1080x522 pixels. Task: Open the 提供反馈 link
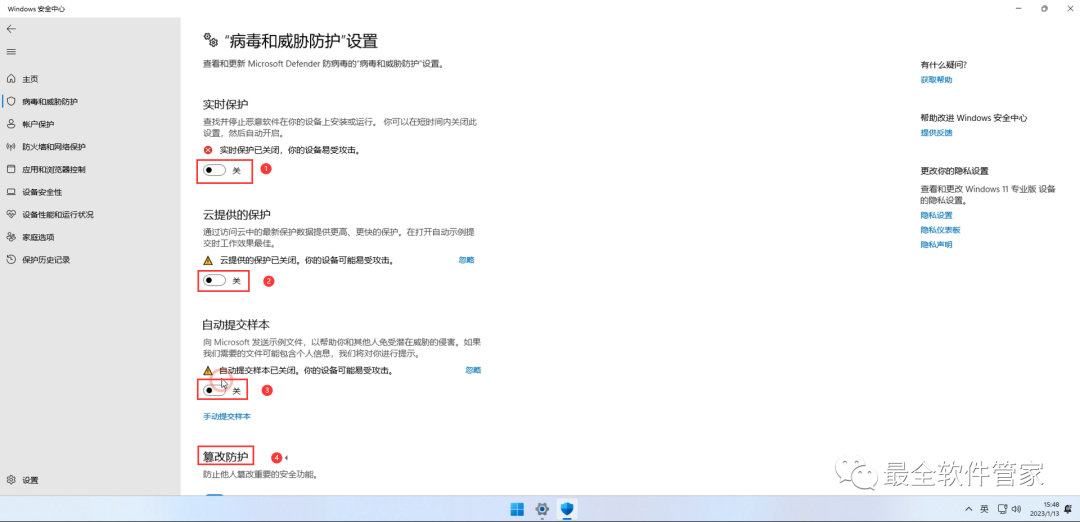pyautogui.click(x=937, y=133)
